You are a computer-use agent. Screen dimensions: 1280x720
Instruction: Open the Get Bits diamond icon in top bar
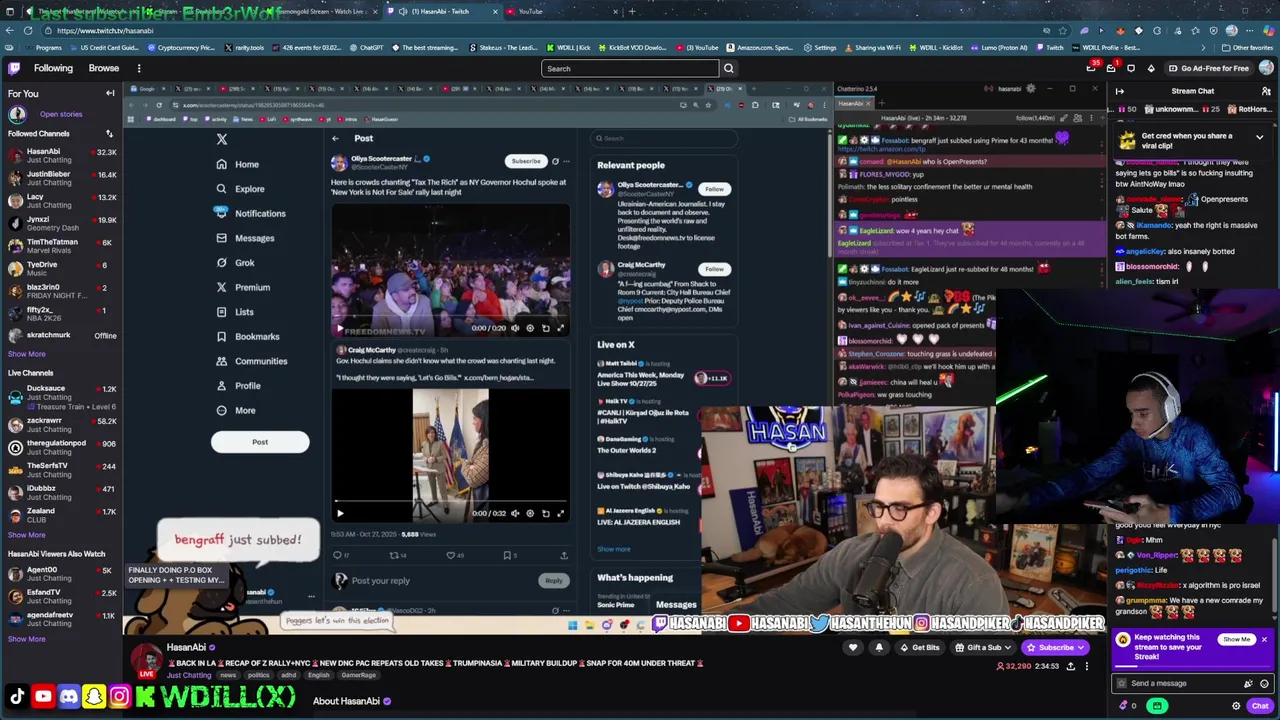(x=1151, y=68)
